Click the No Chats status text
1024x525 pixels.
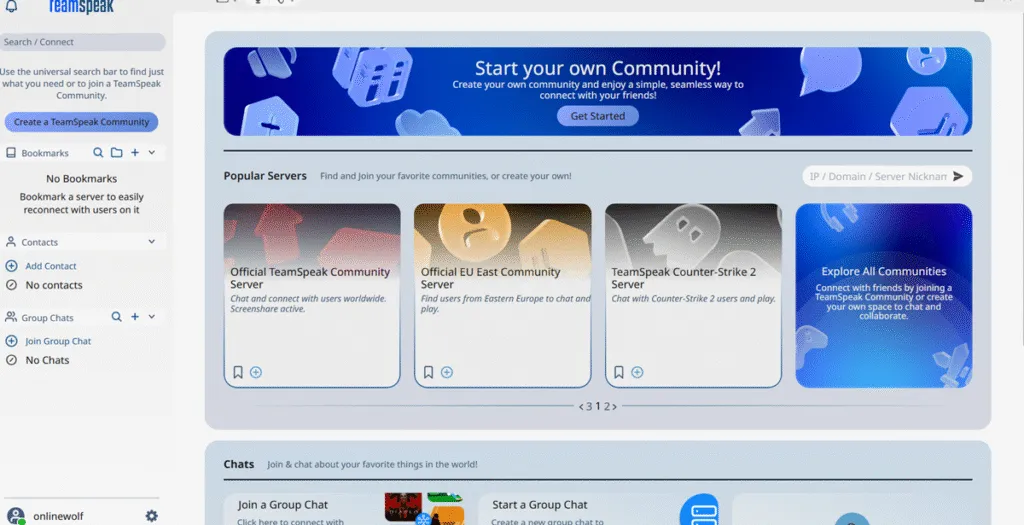click(x=47, y=360)
